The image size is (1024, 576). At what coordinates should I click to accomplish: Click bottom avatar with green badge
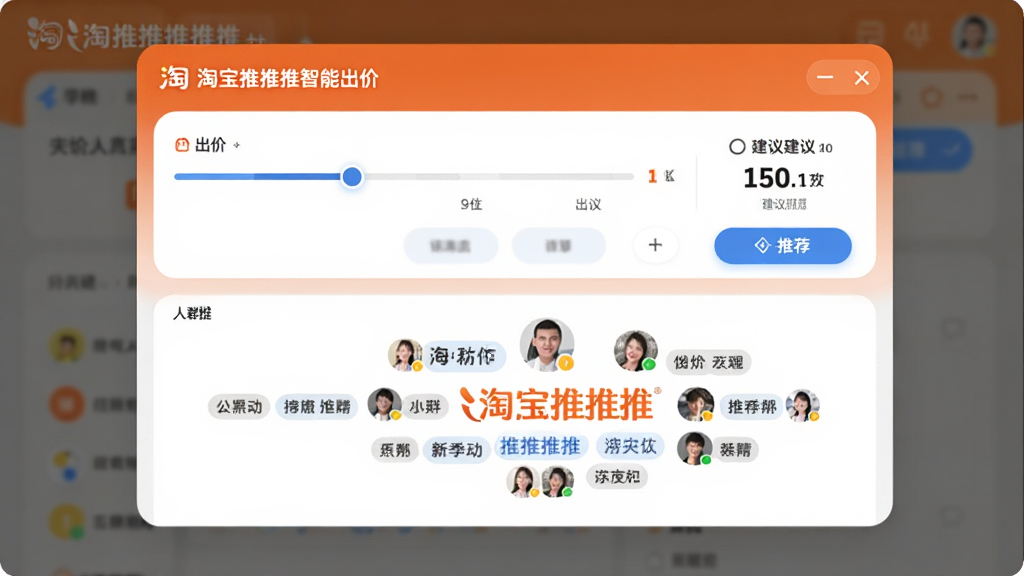(558, 482)
